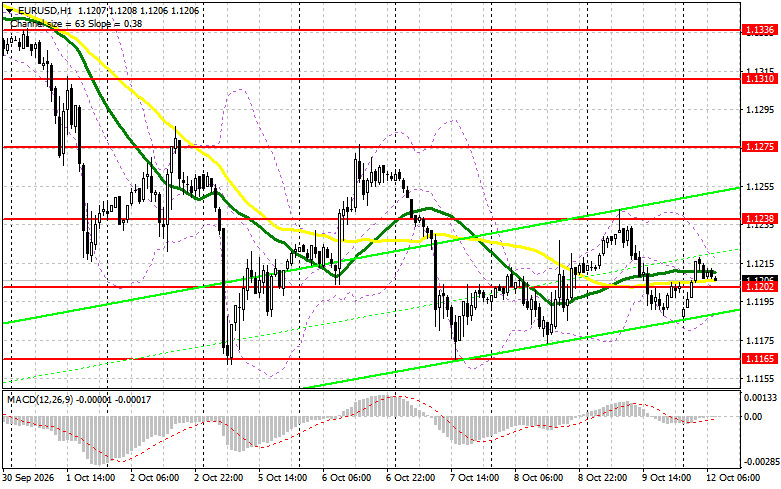Select the 1.1238 red price level label
The image size is (781, 489).
click(x=760, y=219)
